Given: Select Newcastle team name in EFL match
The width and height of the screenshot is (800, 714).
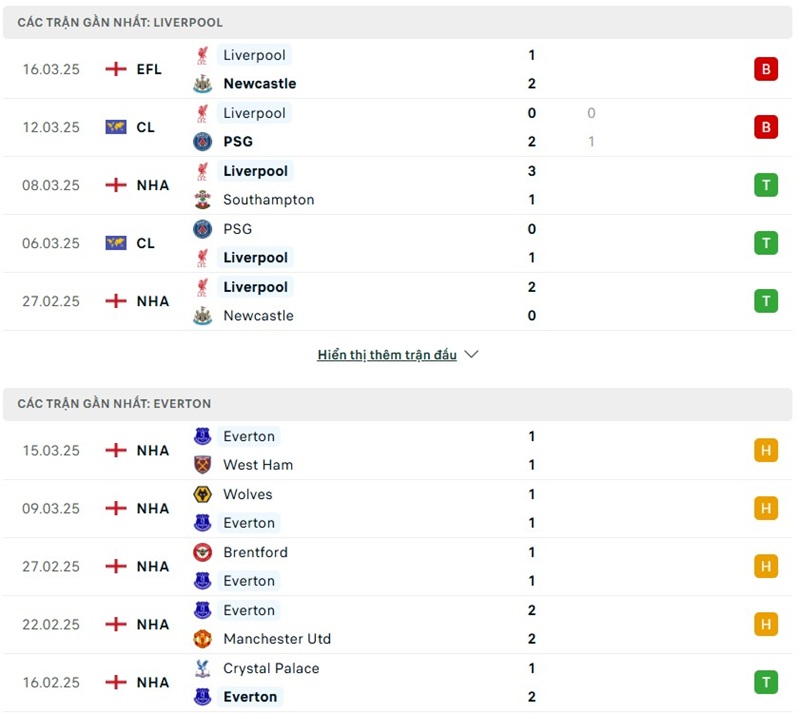Looking at the screenshot, I should [x=259, y=84].
